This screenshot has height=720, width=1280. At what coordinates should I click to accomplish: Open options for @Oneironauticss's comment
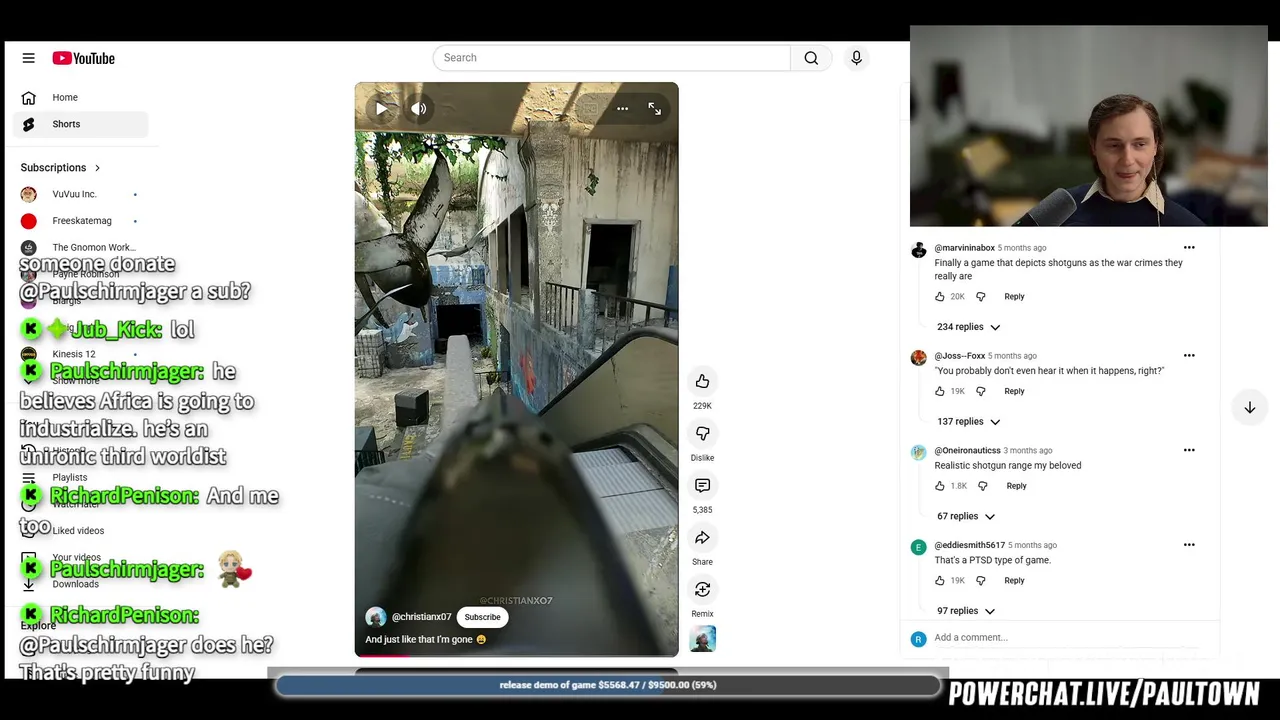(x=1189, y=450)
